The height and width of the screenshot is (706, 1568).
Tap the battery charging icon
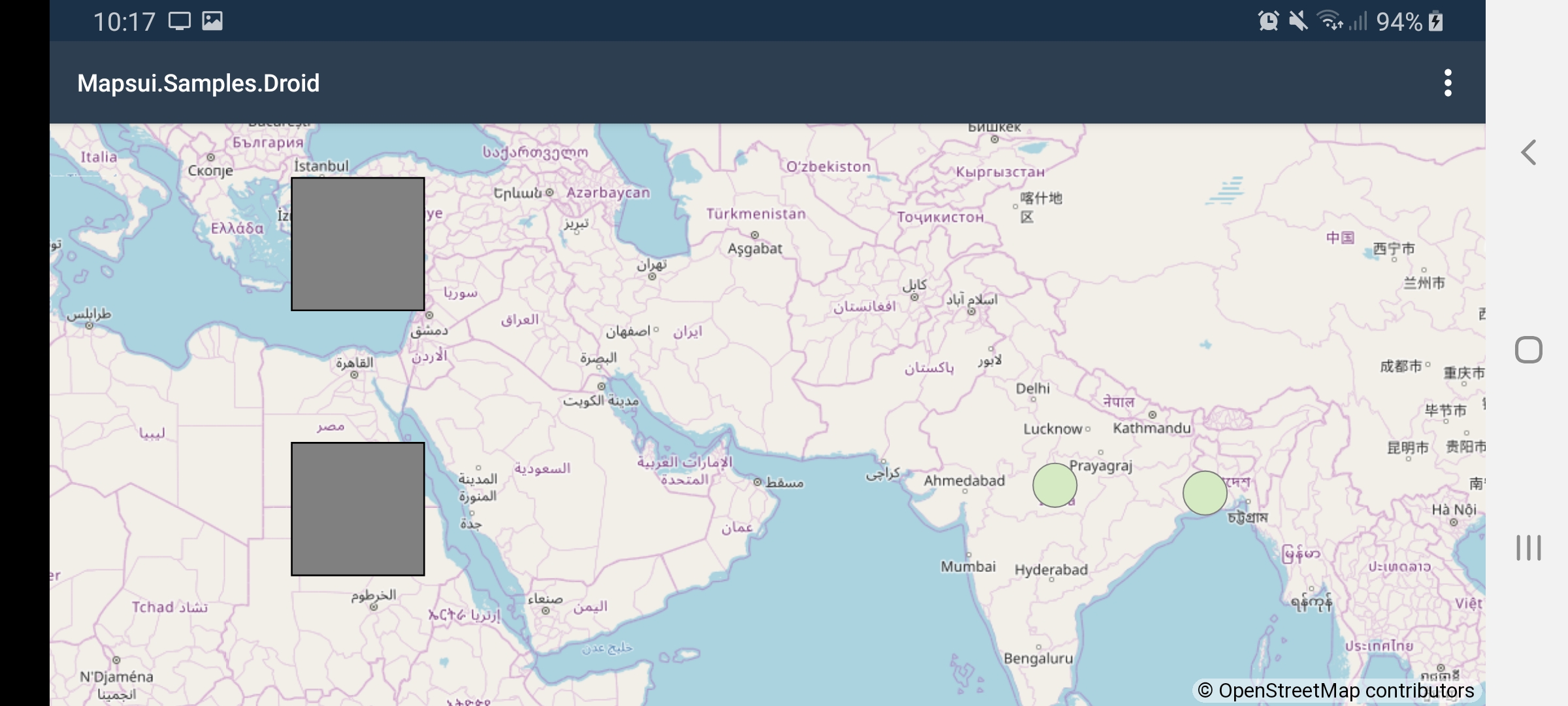[1435, 21]
